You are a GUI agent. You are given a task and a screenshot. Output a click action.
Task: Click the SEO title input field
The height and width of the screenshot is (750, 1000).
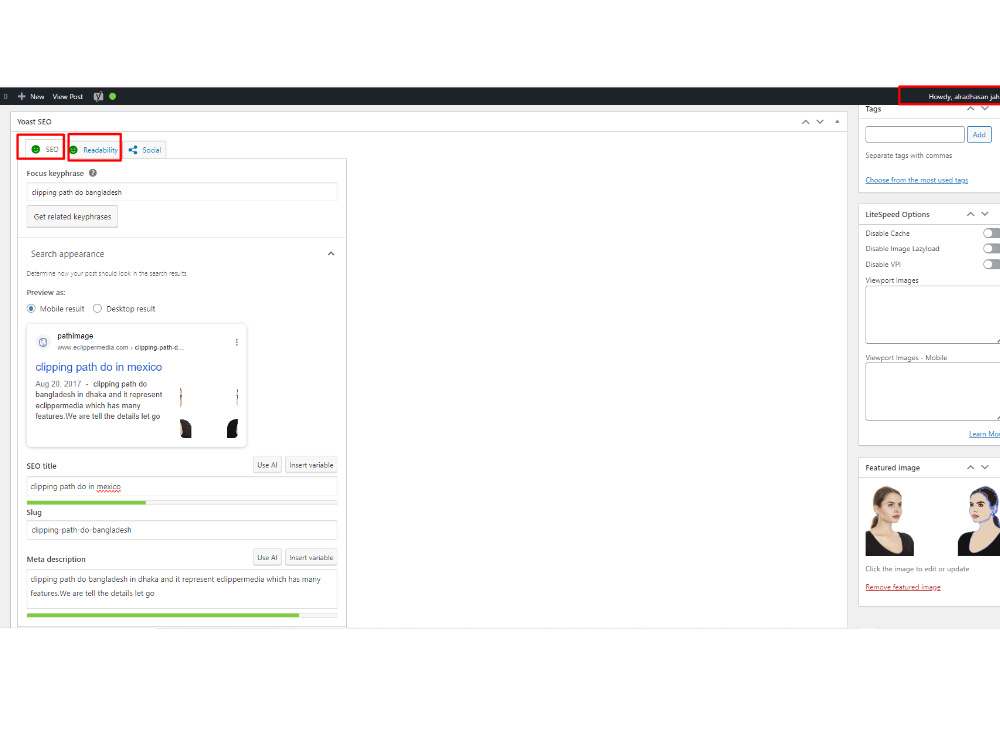pyautogui.click(x=182, y=487)
